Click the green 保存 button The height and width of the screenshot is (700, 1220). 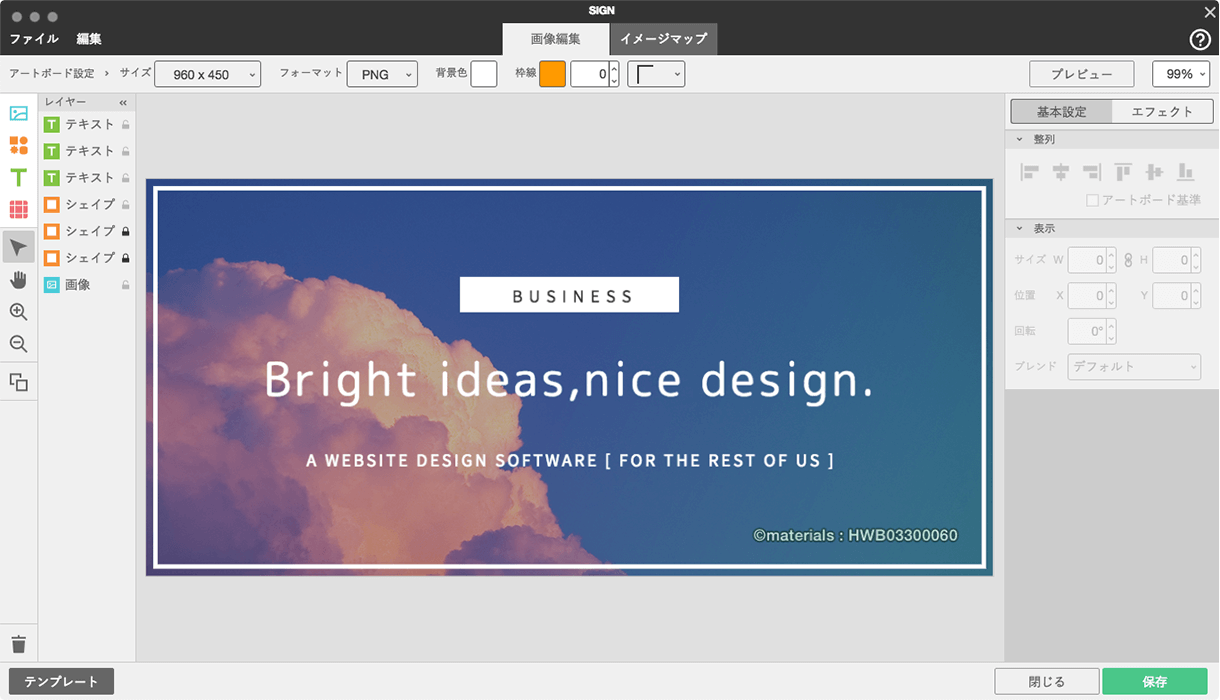click(x=1154, y=681)
